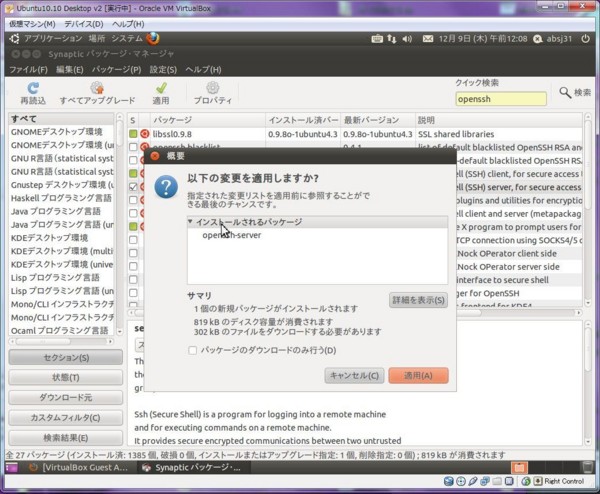Open the パッケージ(P) menu
600x494 pixels.
click(x=116, y=70)
